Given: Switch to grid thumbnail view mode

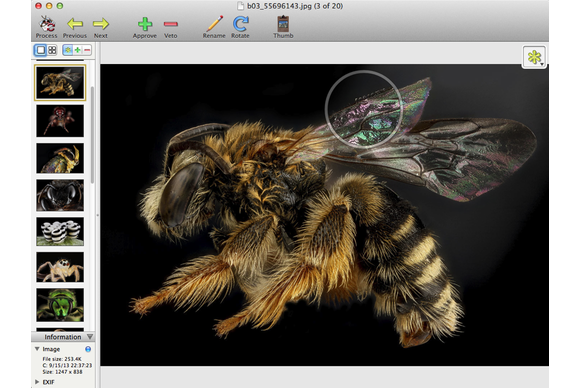Looking at the screenshot, I should [x=52, y=50].
